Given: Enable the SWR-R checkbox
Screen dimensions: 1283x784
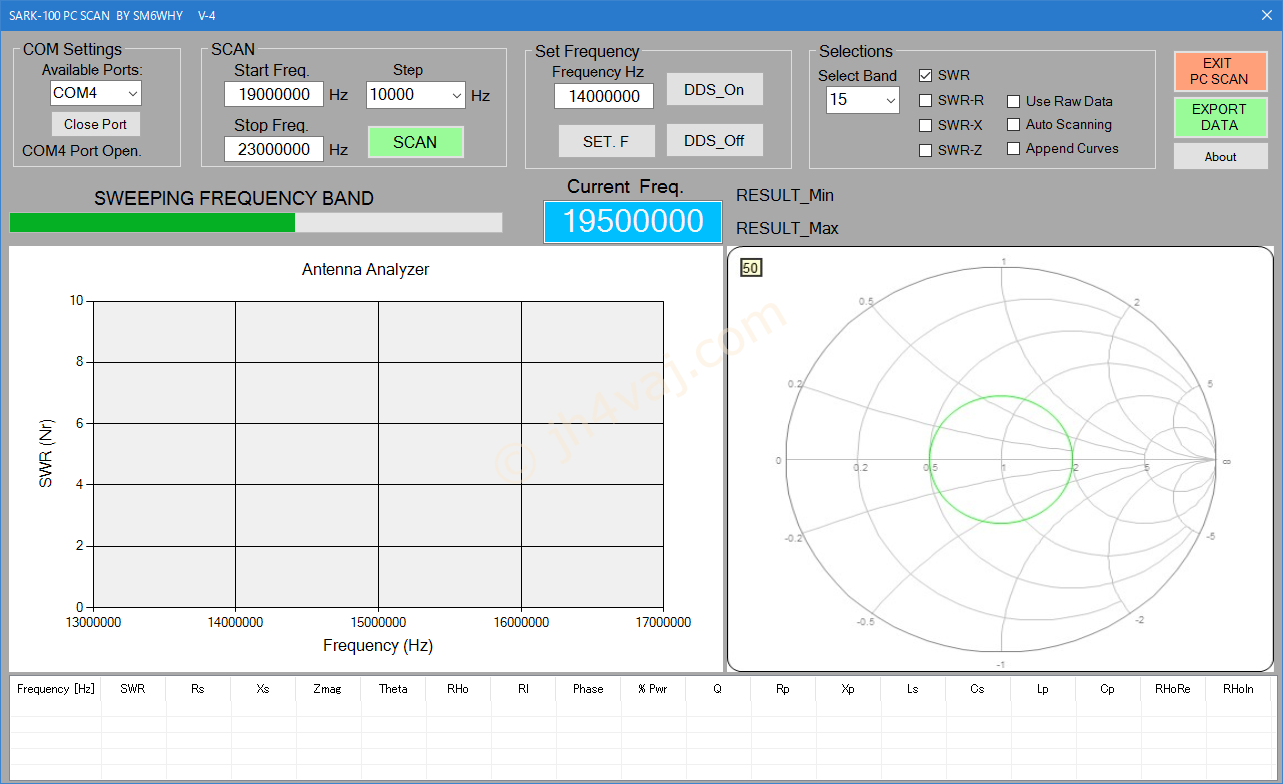Looking at the screenshot, I should pyautogui.click(x=926, y=100).
